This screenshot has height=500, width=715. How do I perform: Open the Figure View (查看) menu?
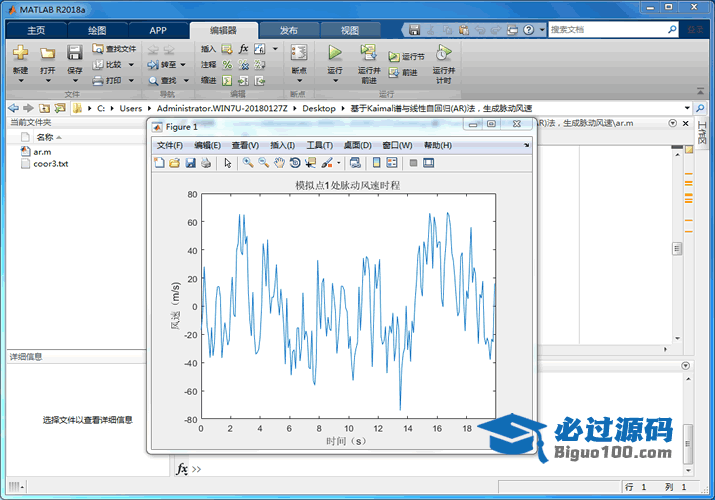pos(245,145)
